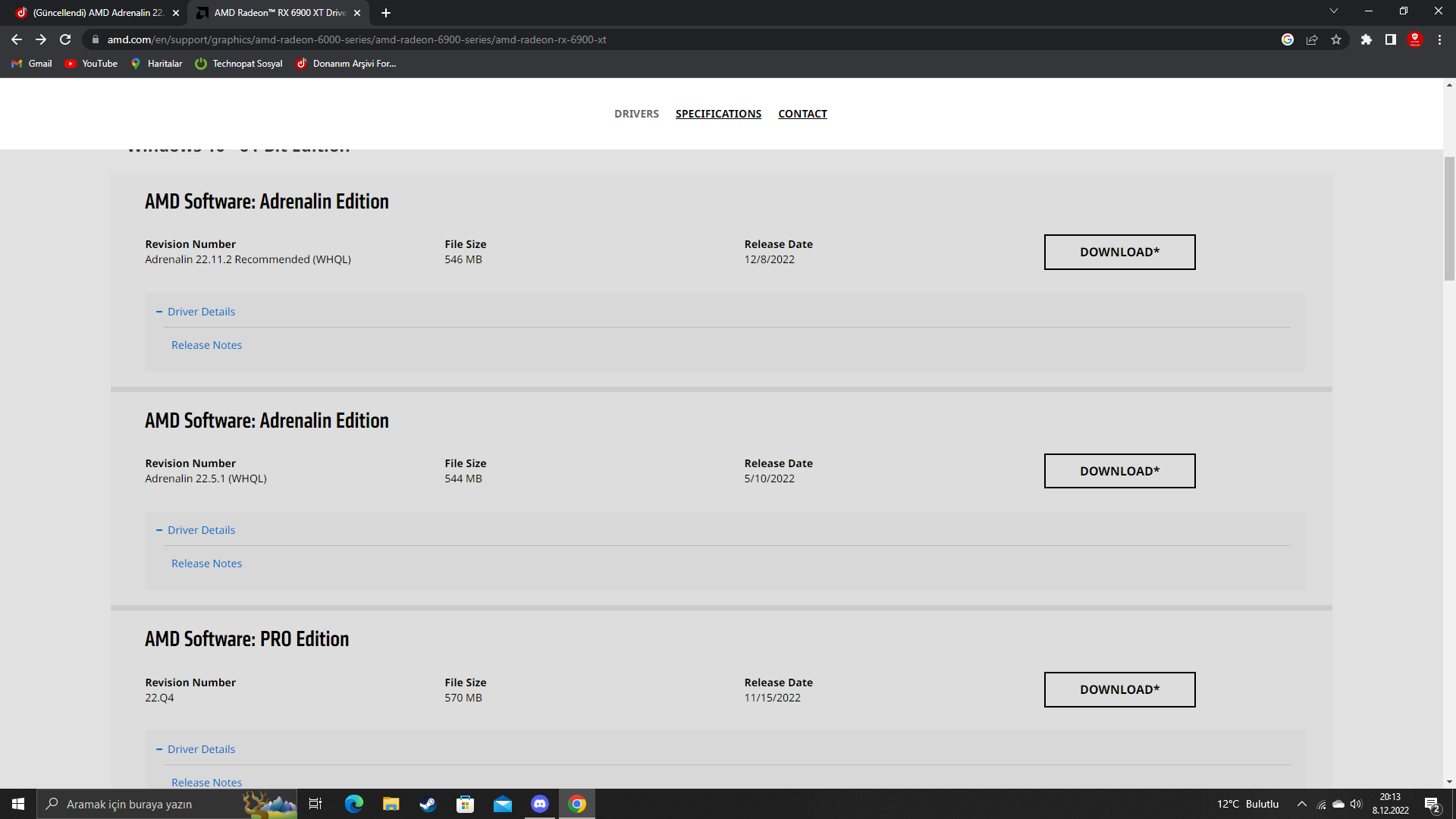Click the browser reload page icon
1456x819 pixels.
coord(65,39)
